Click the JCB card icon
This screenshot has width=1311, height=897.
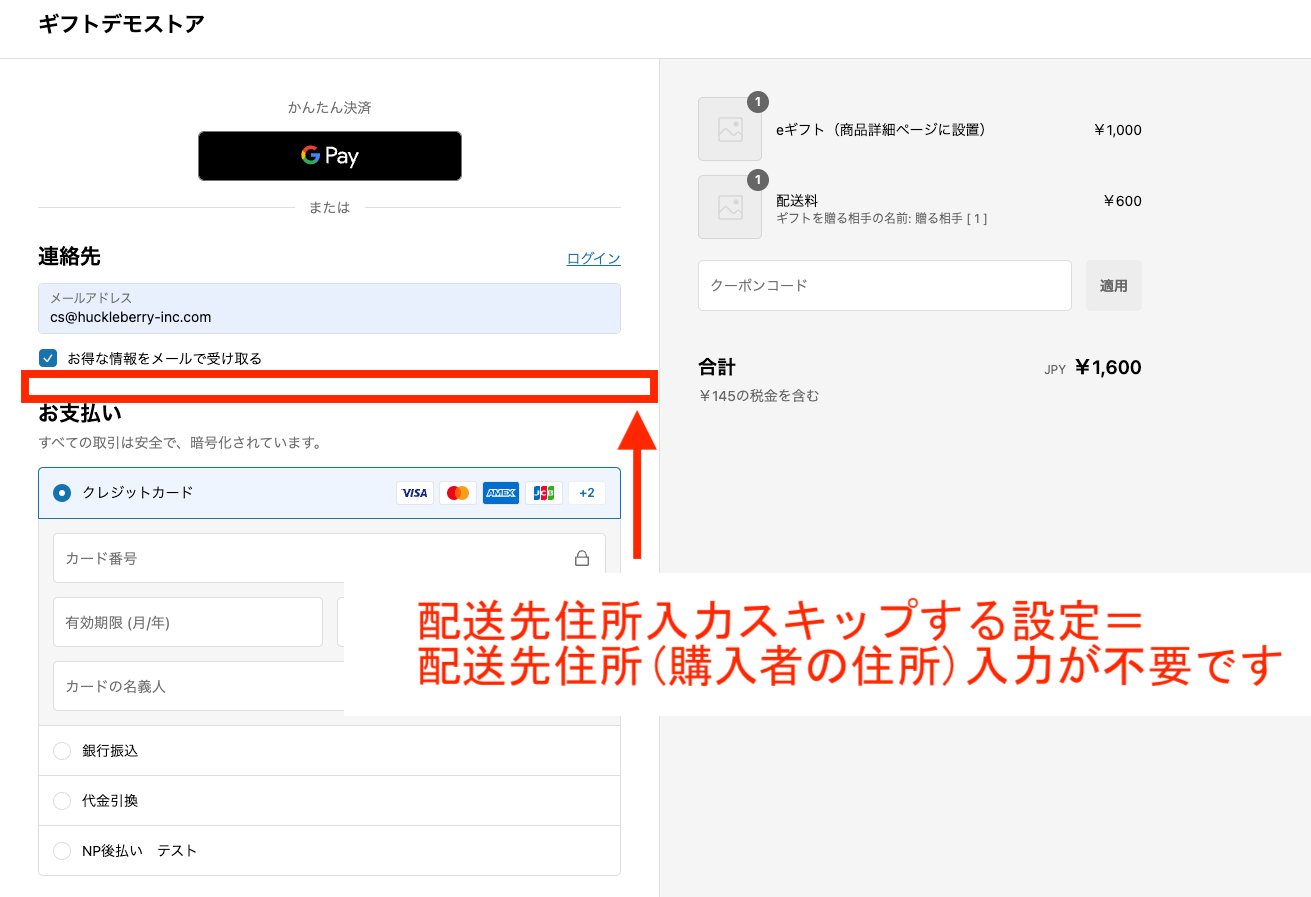tap(544, 493)
